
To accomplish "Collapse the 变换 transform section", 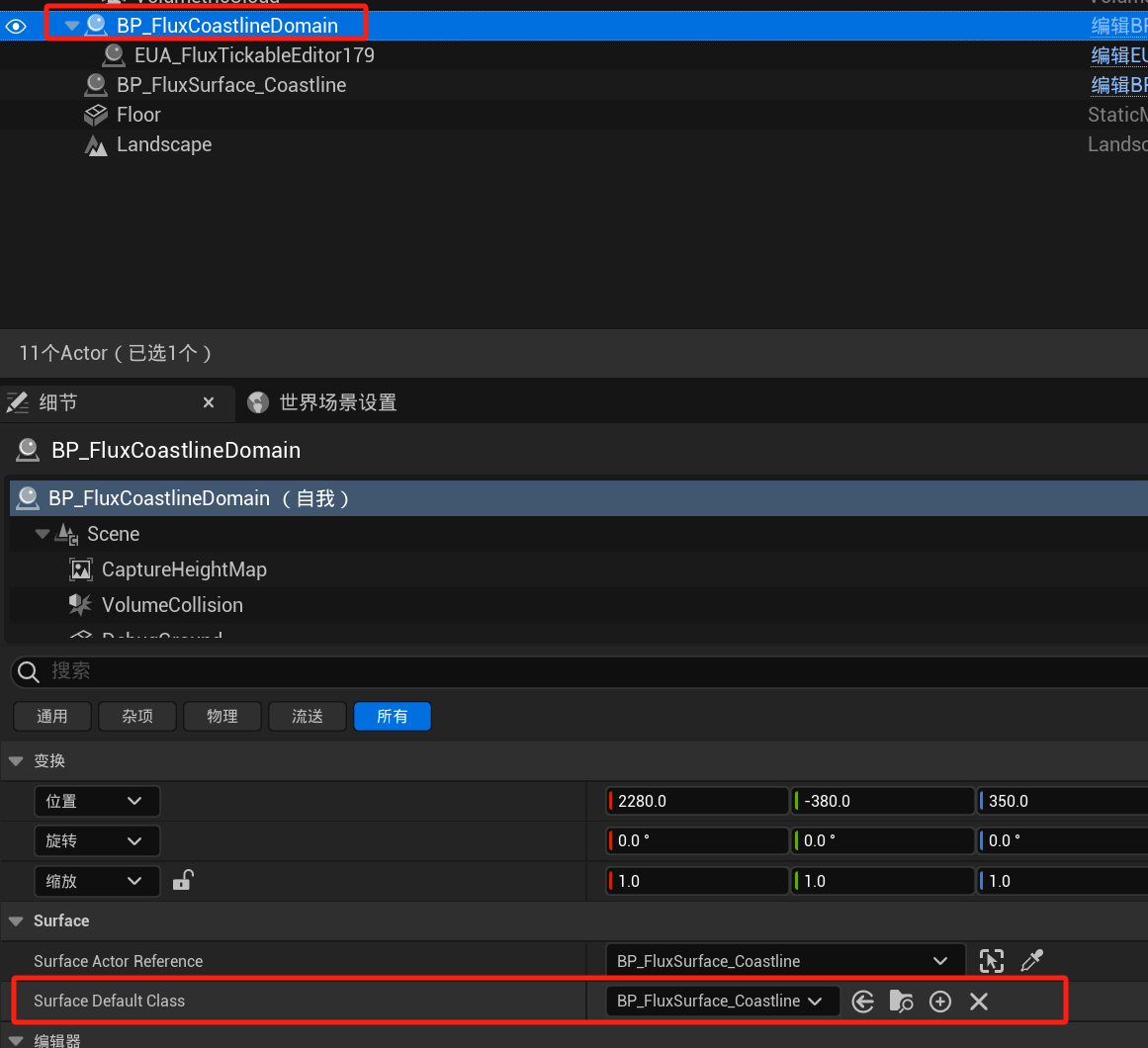I will [x=16, y=761].
